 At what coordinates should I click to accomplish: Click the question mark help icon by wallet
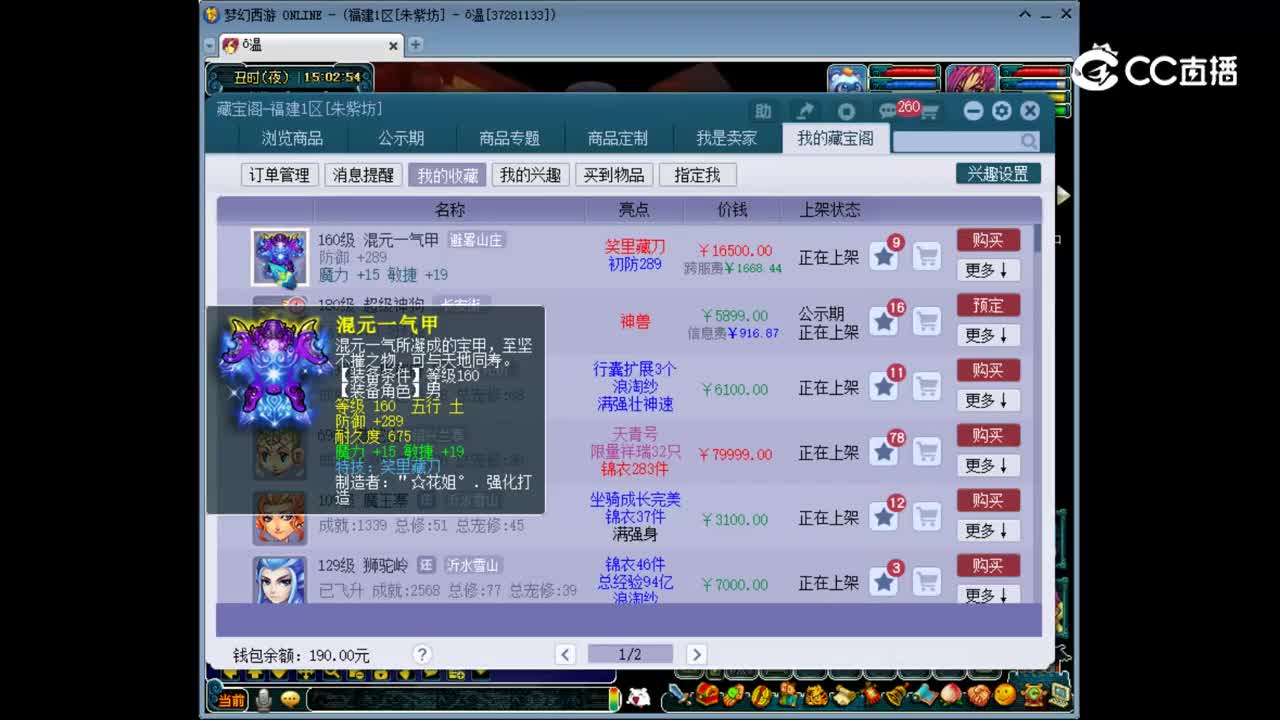(x=422, y=654)
